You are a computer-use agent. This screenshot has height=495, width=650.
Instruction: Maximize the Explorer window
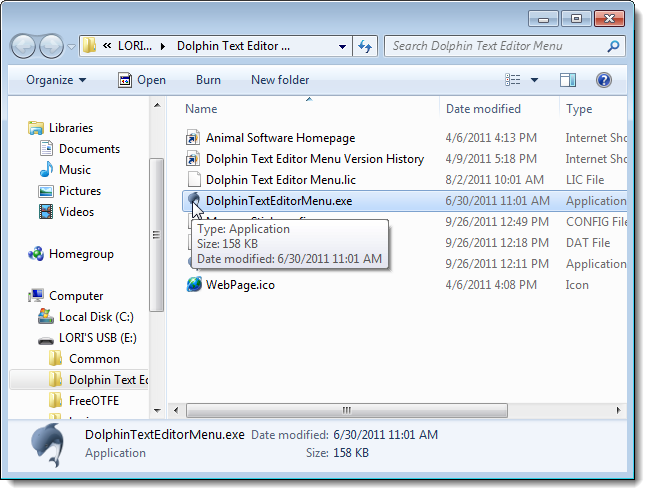576,19
